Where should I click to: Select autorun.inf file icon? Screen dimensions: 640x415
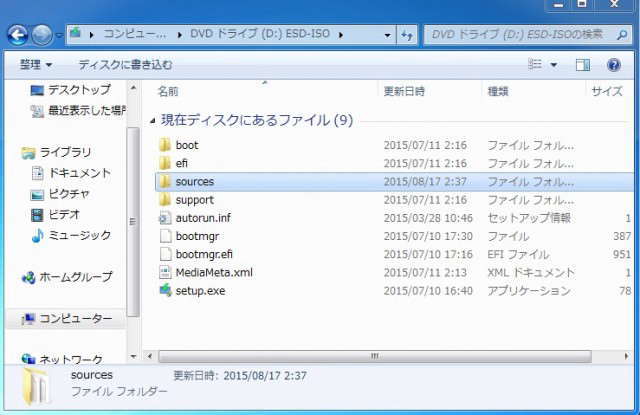coord(165,218)
